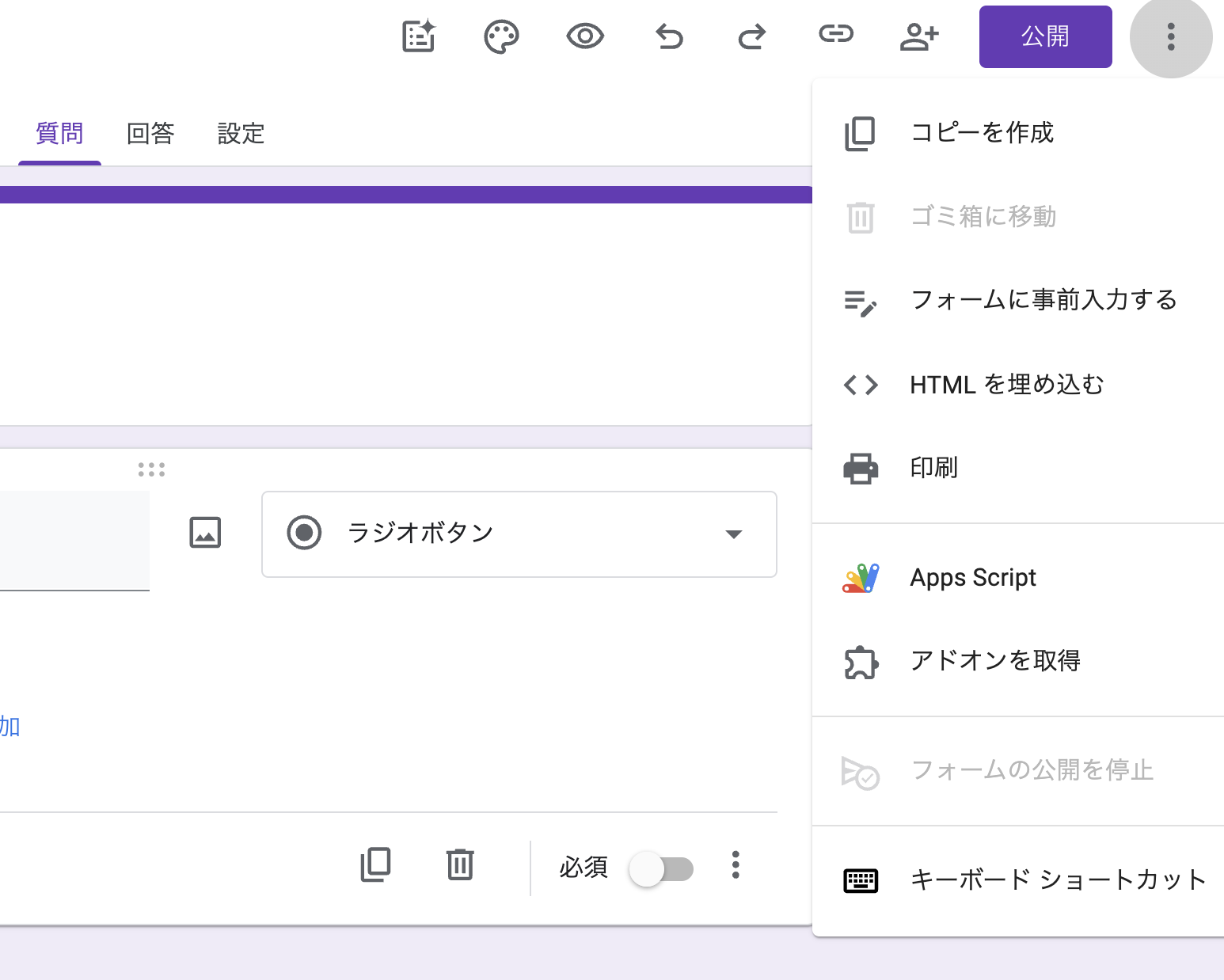Redo the last action
1224x980 pixels.
752,36
